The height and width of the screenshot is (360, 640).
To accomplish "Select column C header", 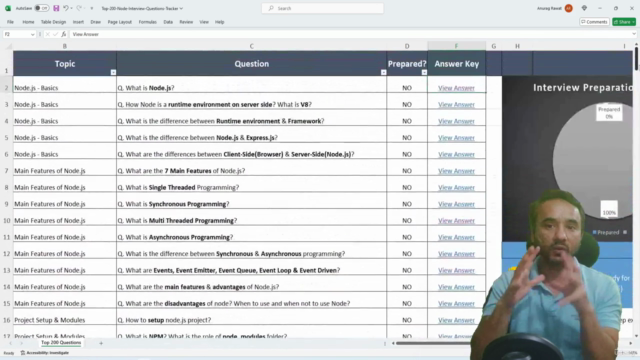I will (x=251, y=46).
